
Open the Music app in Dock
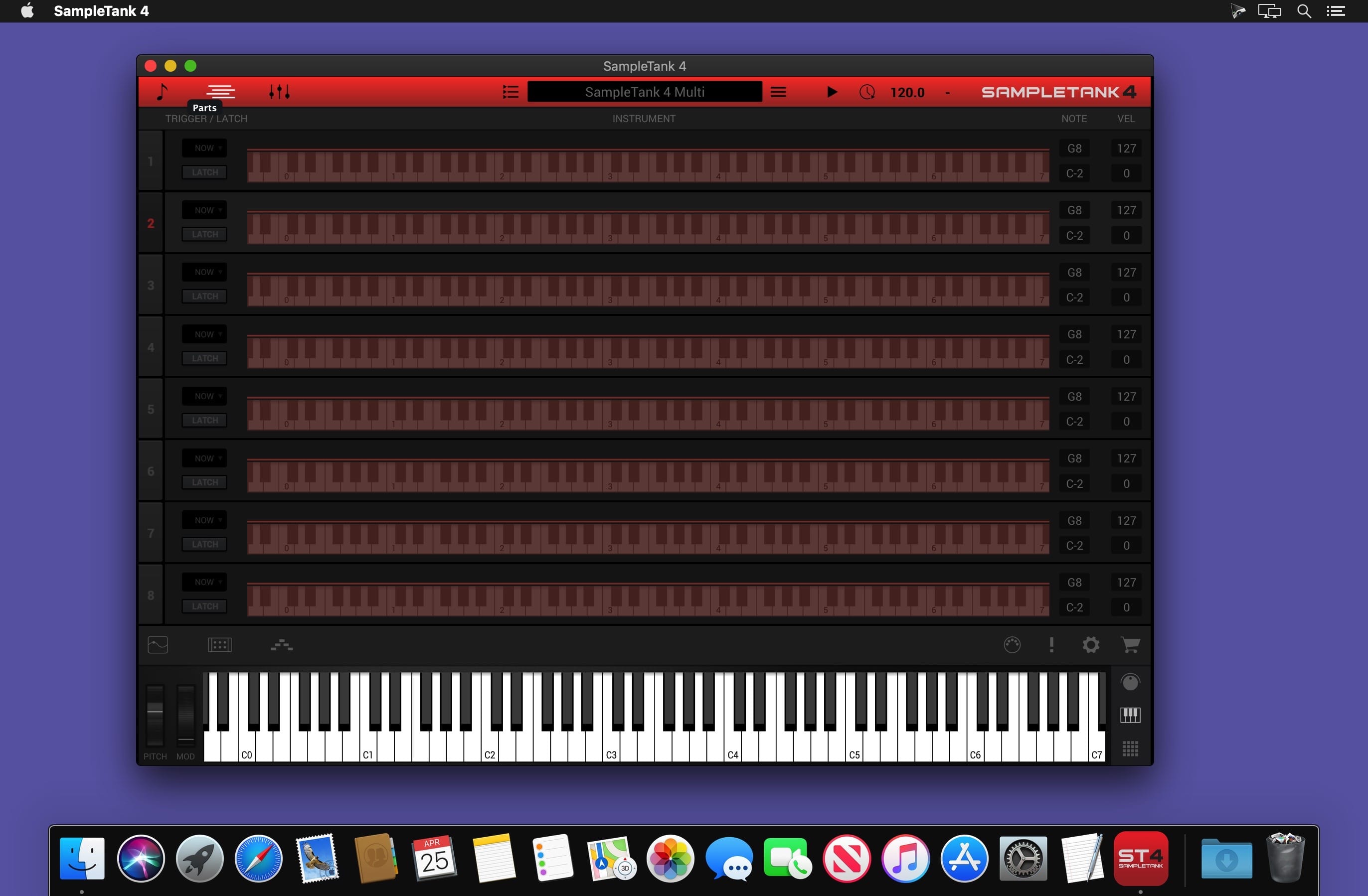click(905, 859)
